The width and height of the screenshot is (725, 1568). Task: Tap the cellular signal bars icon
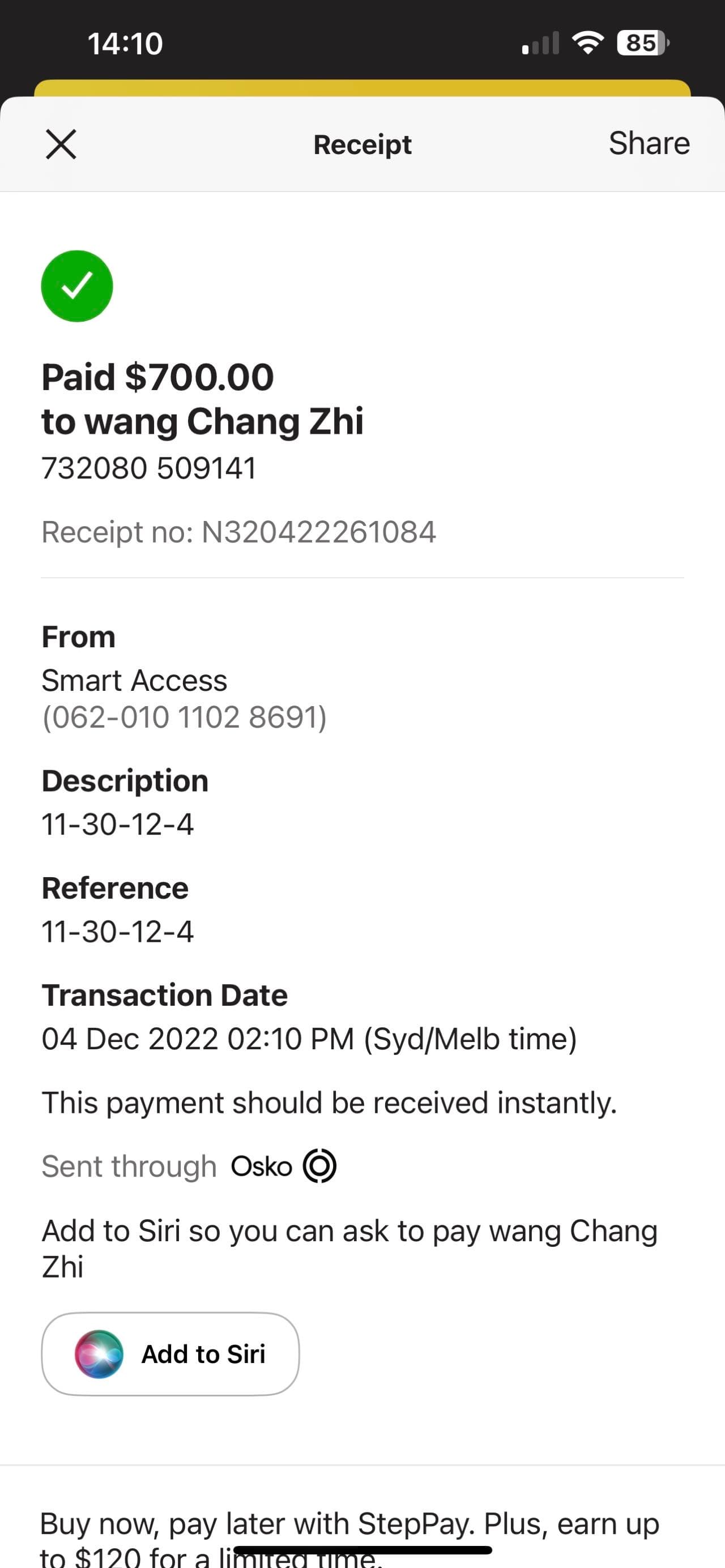click(540, 44)
